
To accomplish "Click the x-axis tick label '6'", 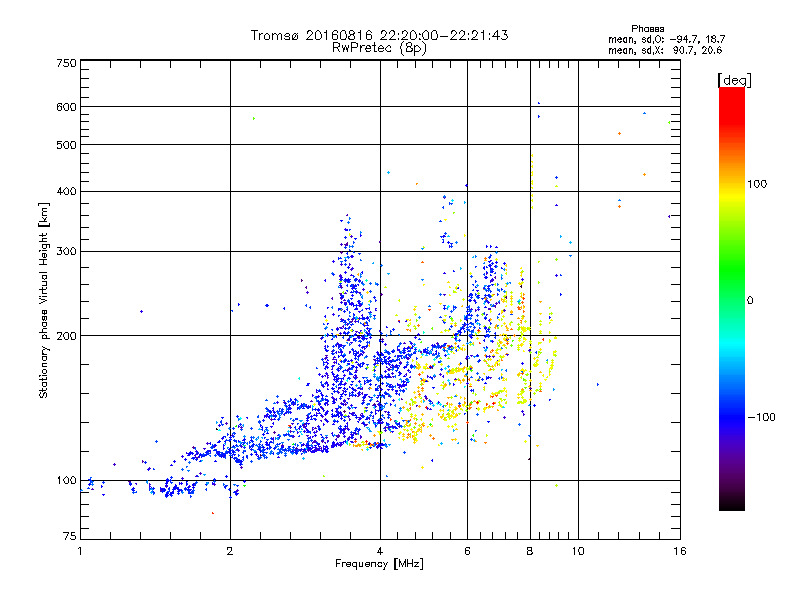I will coord(467,551).
